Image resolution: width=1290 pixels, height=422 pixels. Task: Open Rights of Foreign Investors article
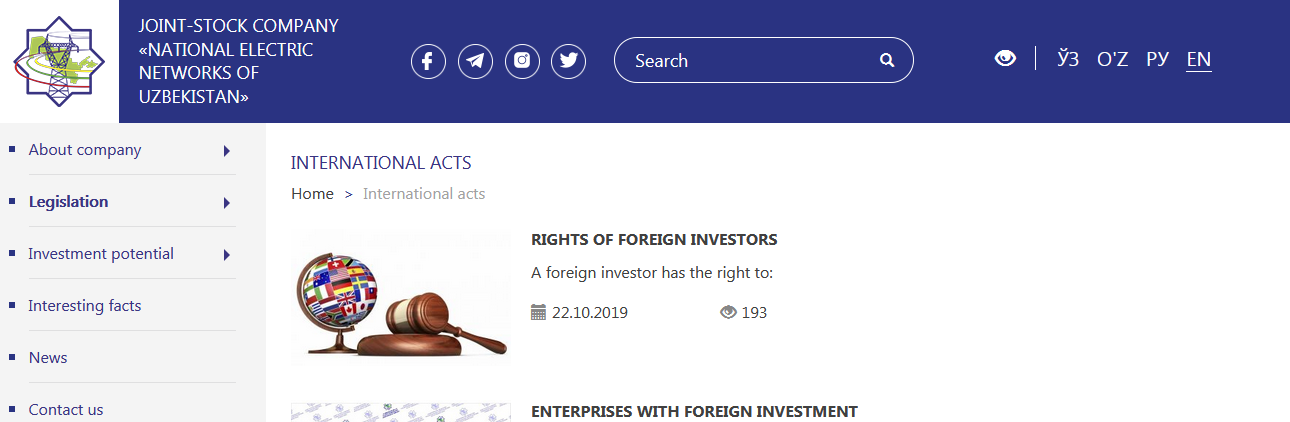click(x=654, y=240)
